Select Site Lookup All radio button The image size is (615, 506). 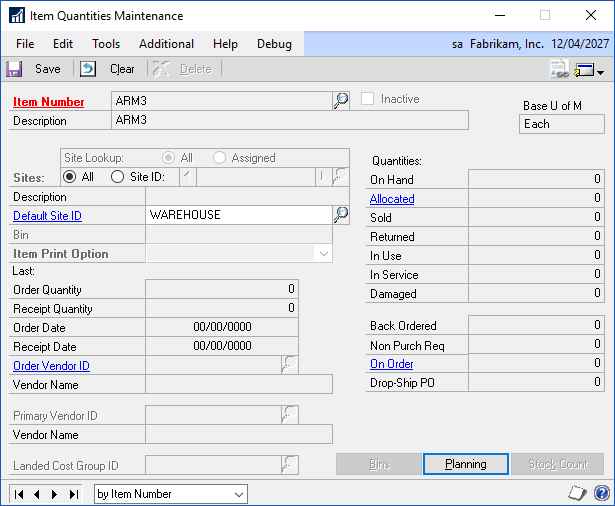[169, 158]
